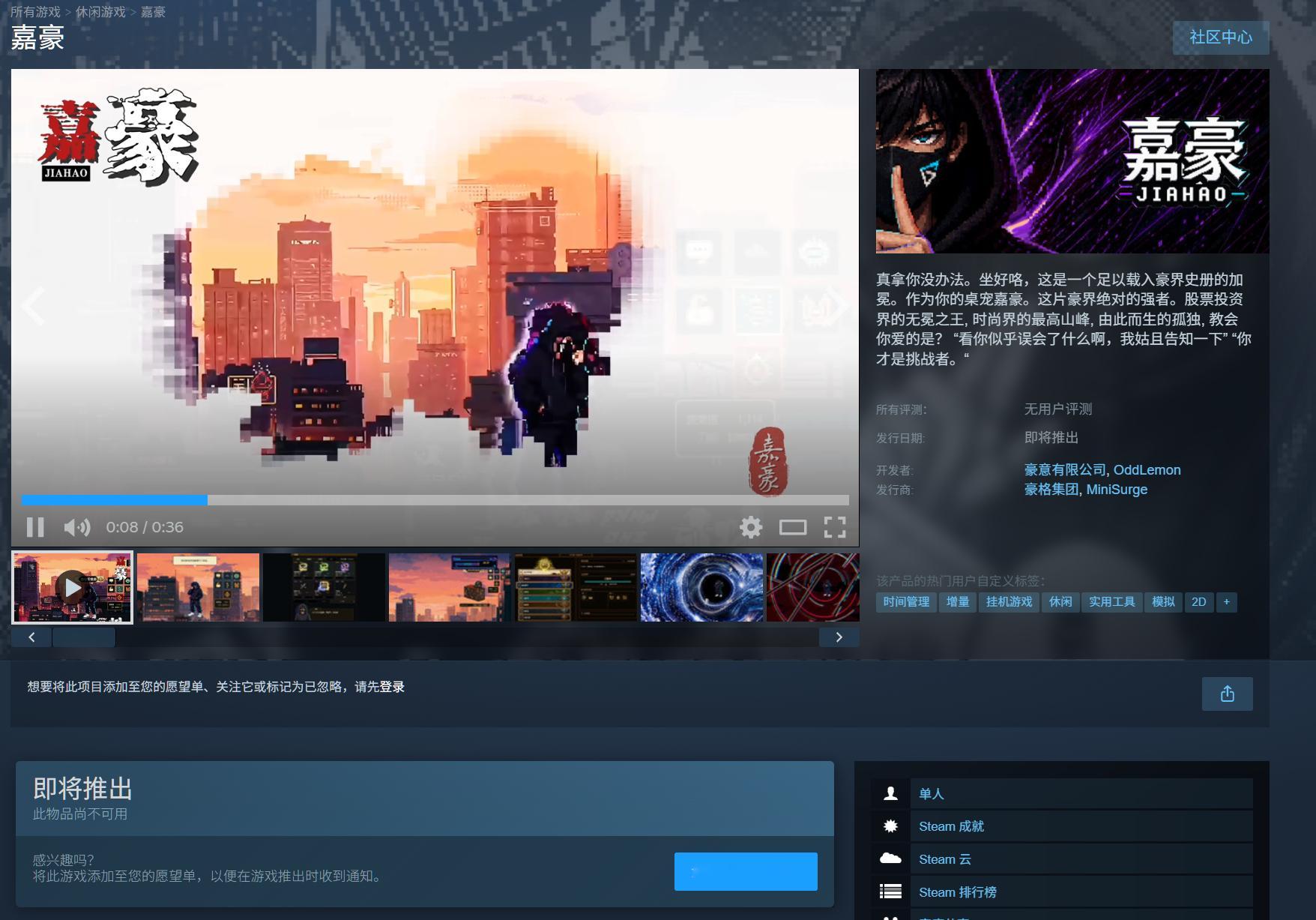The height and width of the screenshot is (920, 1316).
Task: Select the sunset skyline cube screenshot thumbnail
Action: tap(450, 587)
